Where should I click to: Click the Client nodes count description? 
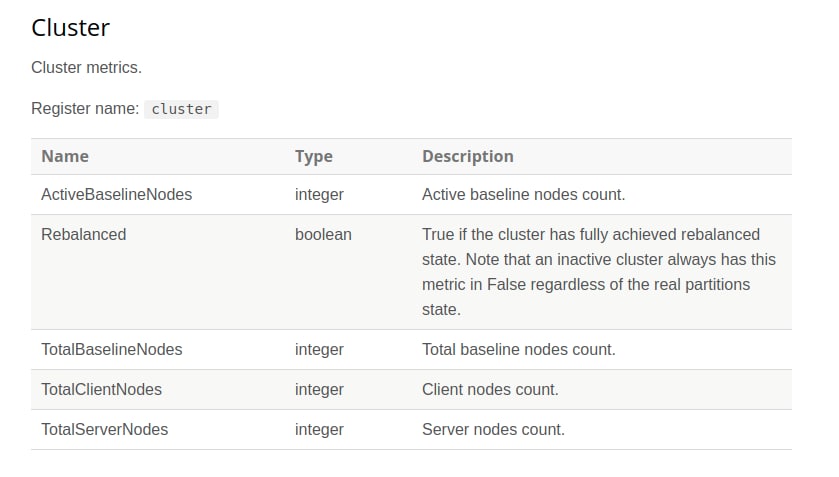490,389
